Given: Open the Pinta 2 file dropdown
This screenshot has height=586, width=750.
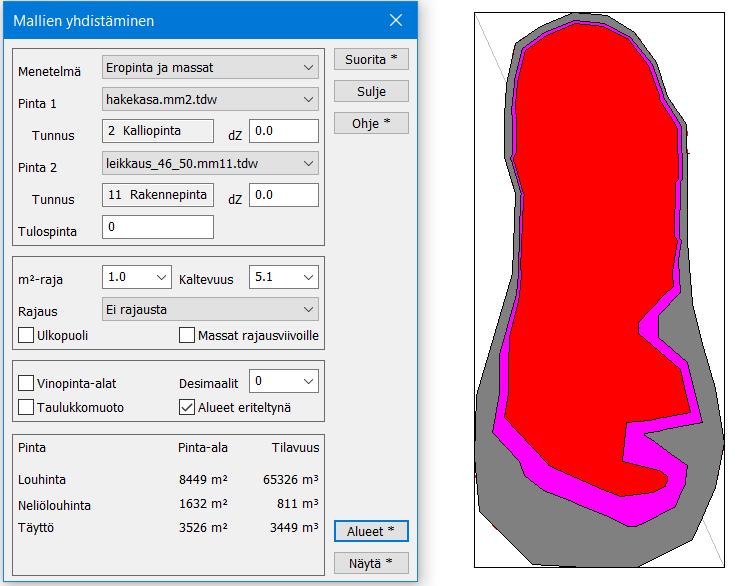Looking at the screenshot, I should [x=210, y=164].
